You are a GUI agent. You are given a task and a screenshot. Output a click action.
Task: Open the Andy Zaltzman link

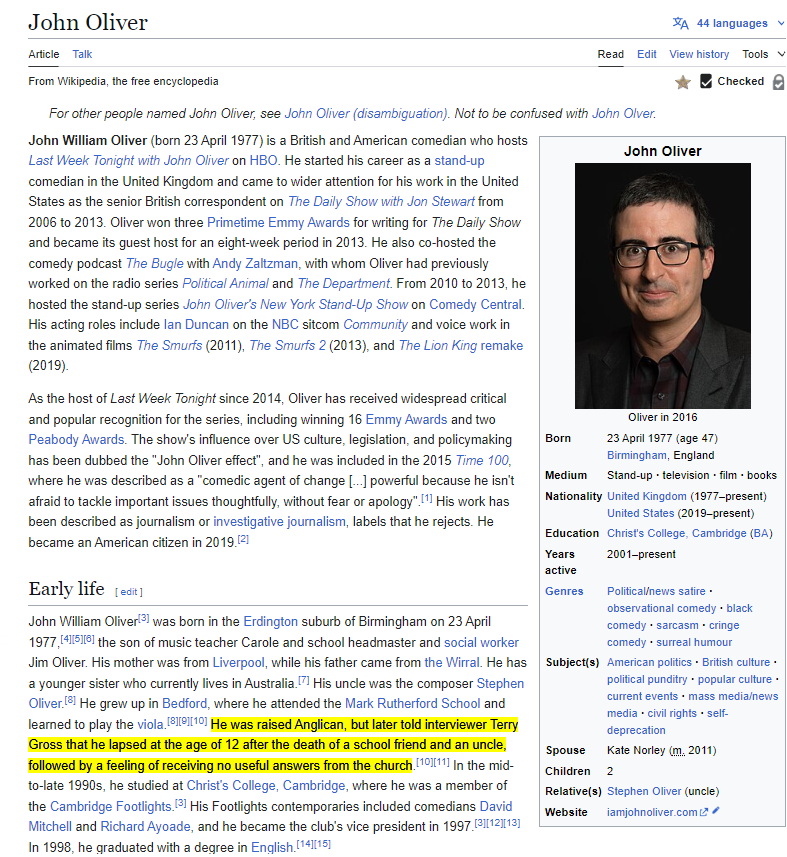[x=255, y=263]
